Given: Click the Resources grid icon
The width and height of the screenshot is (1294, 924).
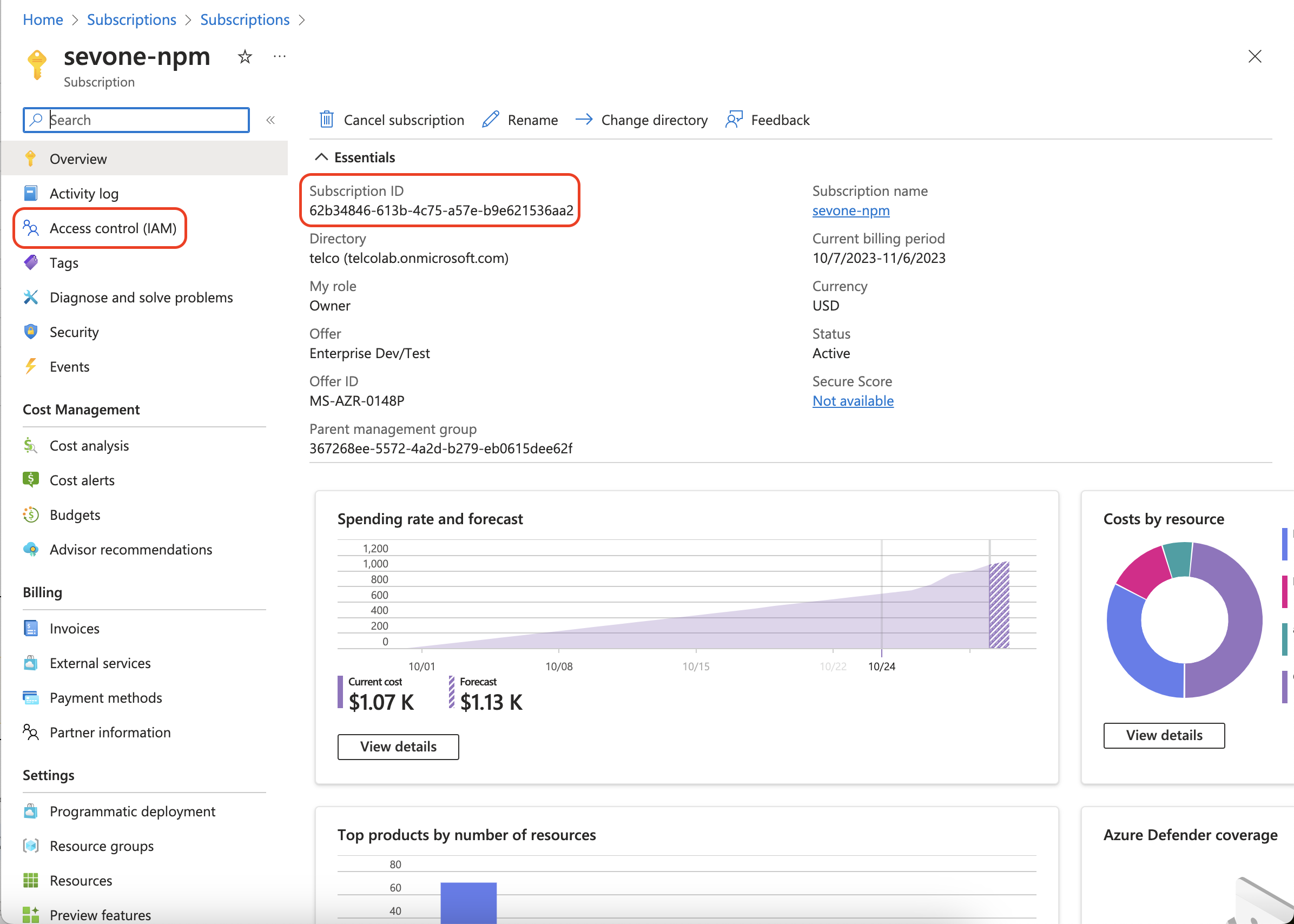Looking at the screenshot, I should [x=31, y=880].
